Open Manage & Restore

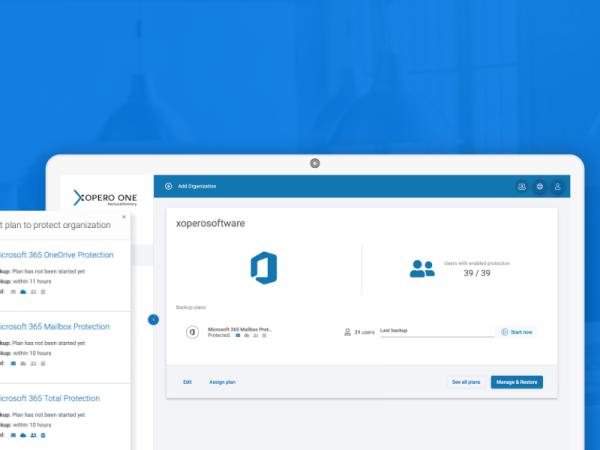[516, 382]
